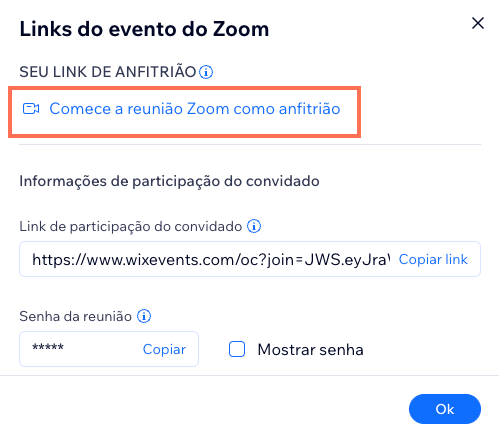Click Copiar link for the guest URL
This screenshot has width=499, height=440.
(x=433, y=259)
